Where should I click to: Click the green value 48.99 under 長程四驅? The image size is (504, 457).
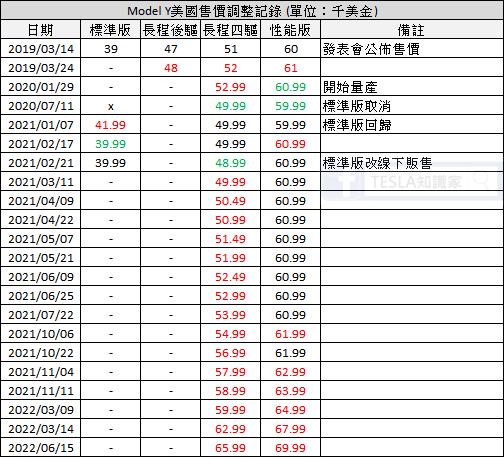(x=230, y=163)
